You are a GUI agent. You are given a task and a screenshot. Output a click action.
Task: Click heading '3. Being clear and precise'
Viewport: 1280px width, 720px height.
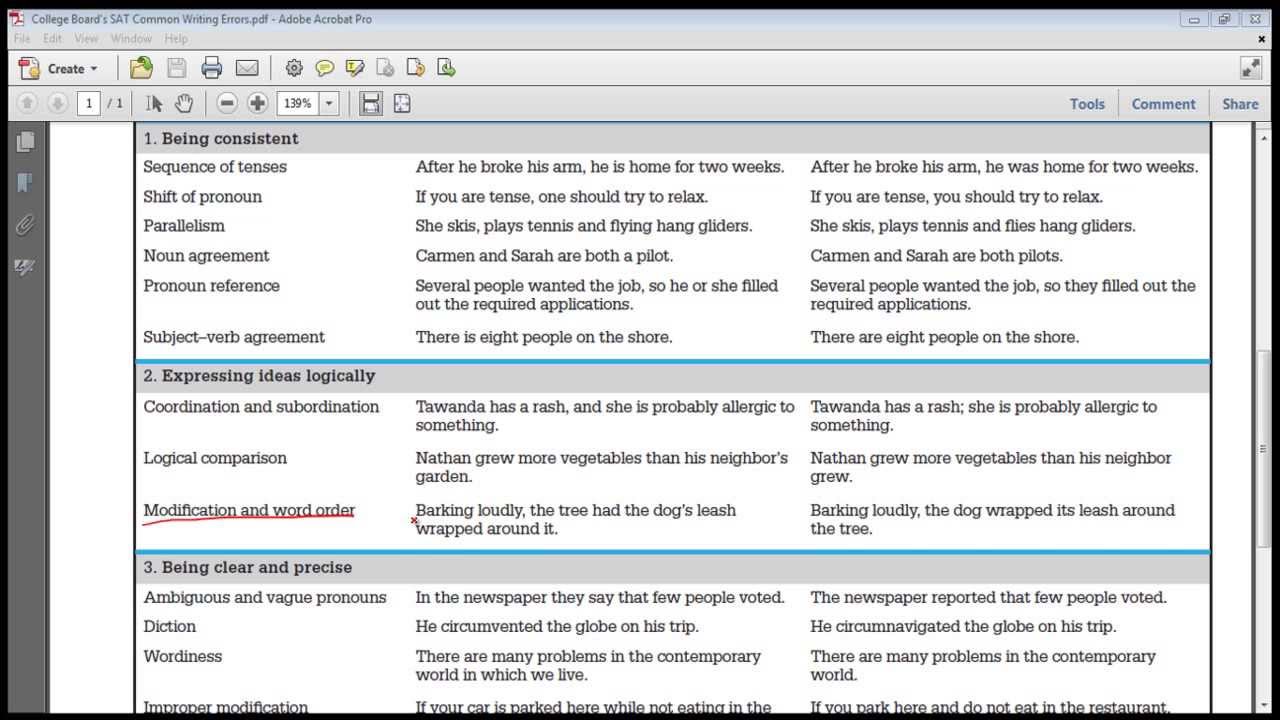(x=247, y=567)
